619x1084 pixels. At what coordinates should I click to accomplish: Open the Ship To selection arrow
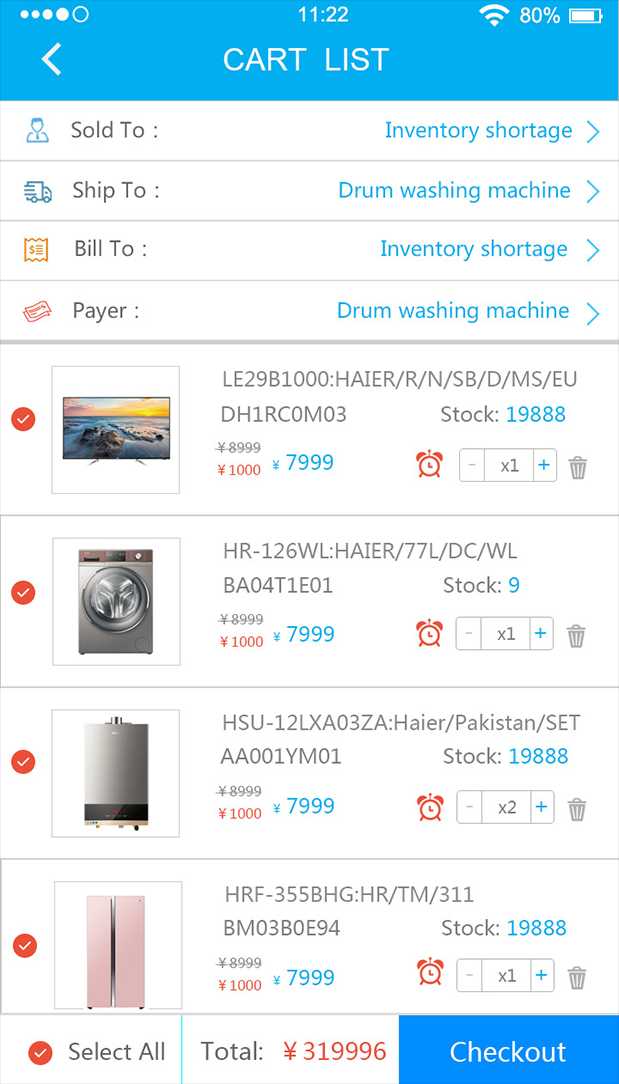593,191
